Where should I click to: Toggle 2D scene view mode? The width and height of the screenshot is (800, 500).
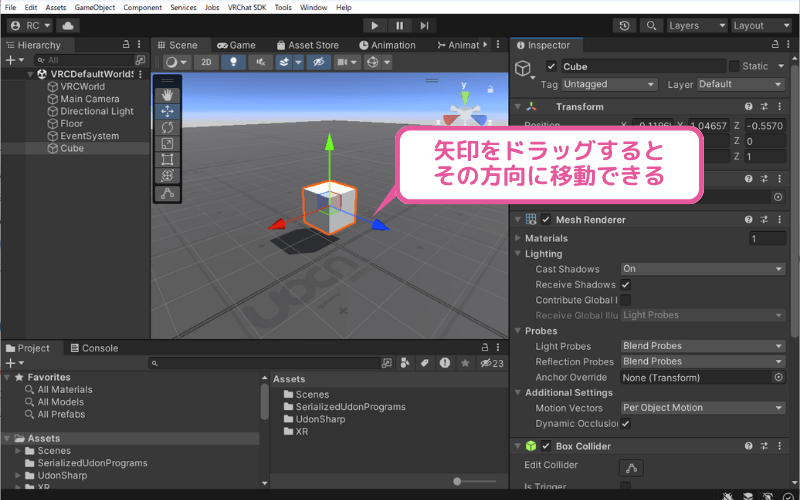[206, 62]
